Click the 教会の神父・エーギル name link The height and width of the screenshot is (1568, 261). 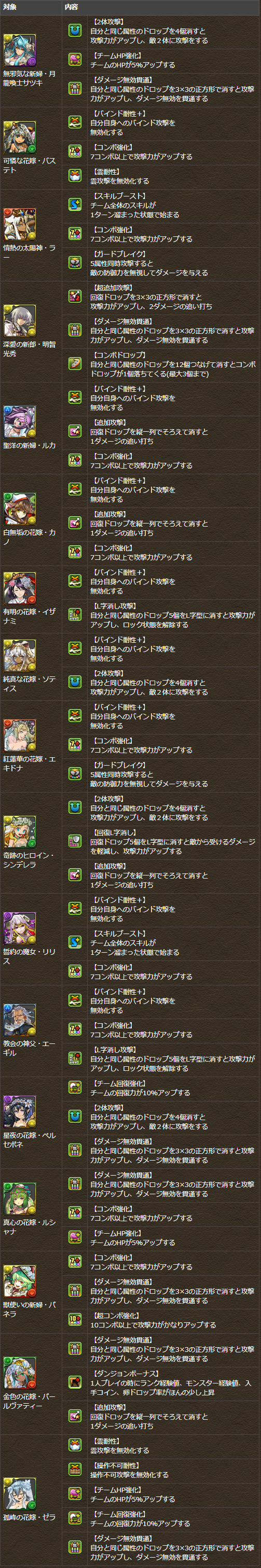[29, 1048]
